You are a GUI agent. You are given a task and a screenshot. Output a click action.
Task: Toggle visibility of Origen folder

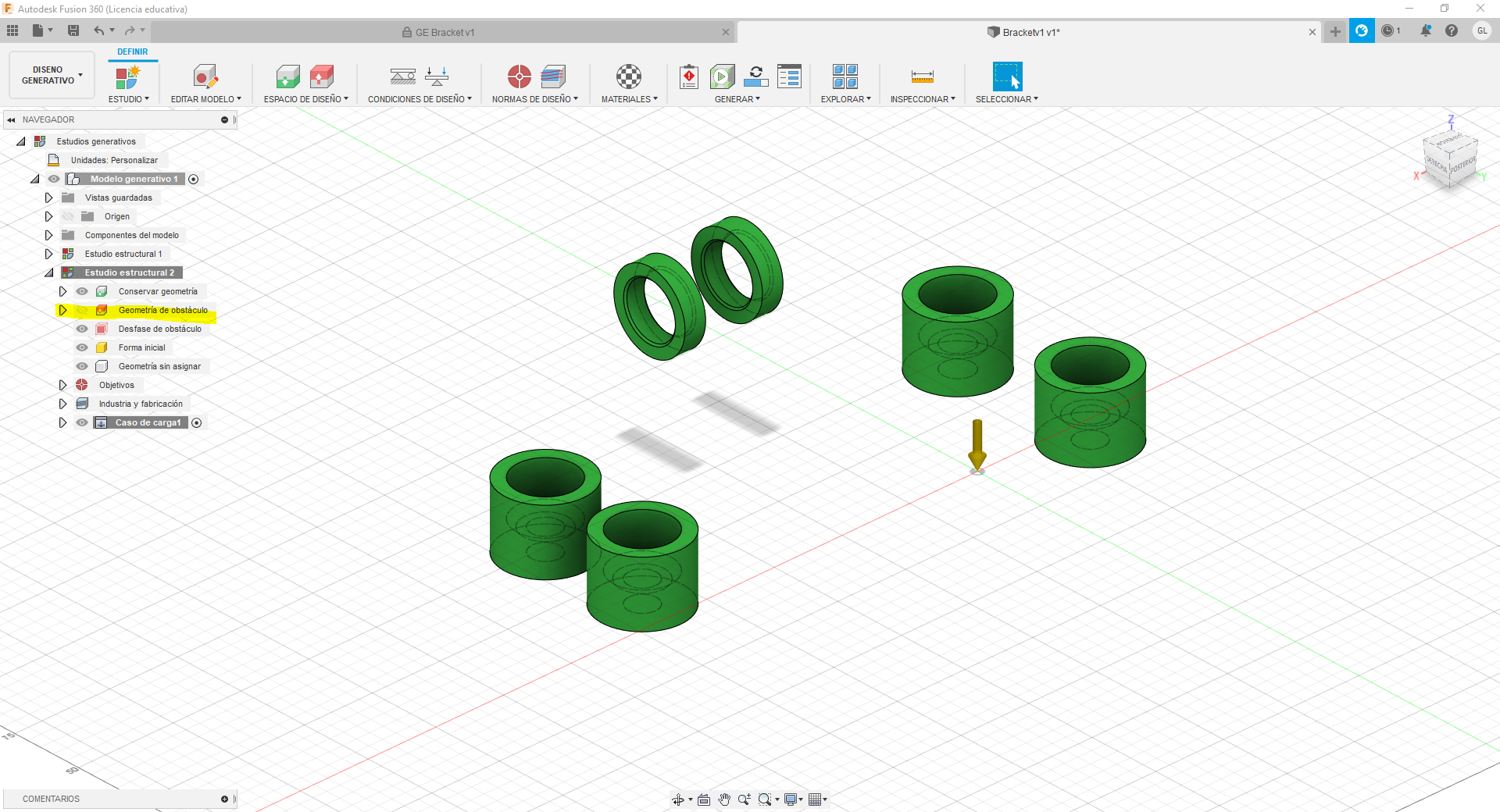[x=68, y=216]
